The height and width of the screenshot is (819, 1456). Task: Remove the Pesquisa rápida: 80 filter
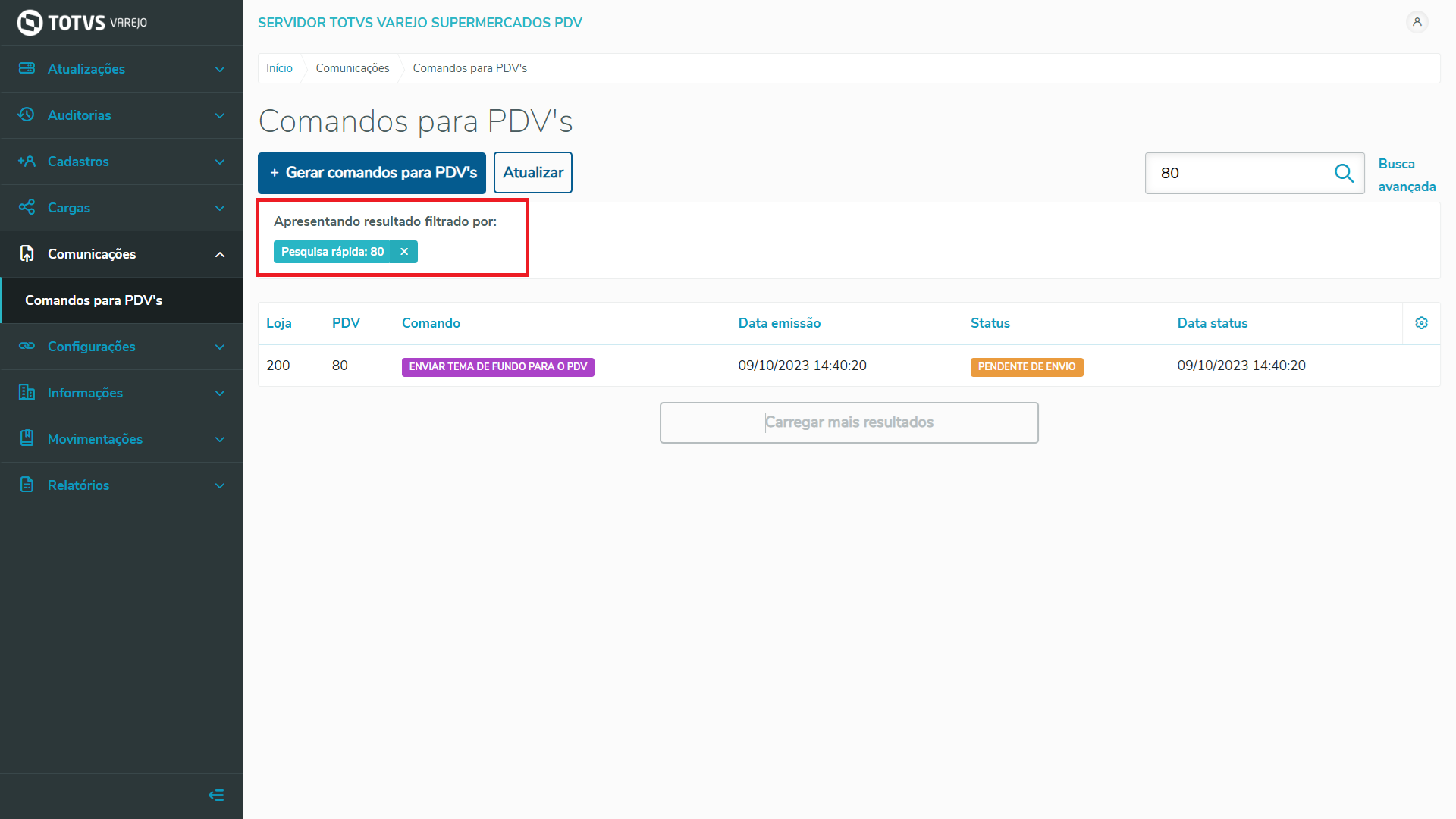(x=404, y=252)
